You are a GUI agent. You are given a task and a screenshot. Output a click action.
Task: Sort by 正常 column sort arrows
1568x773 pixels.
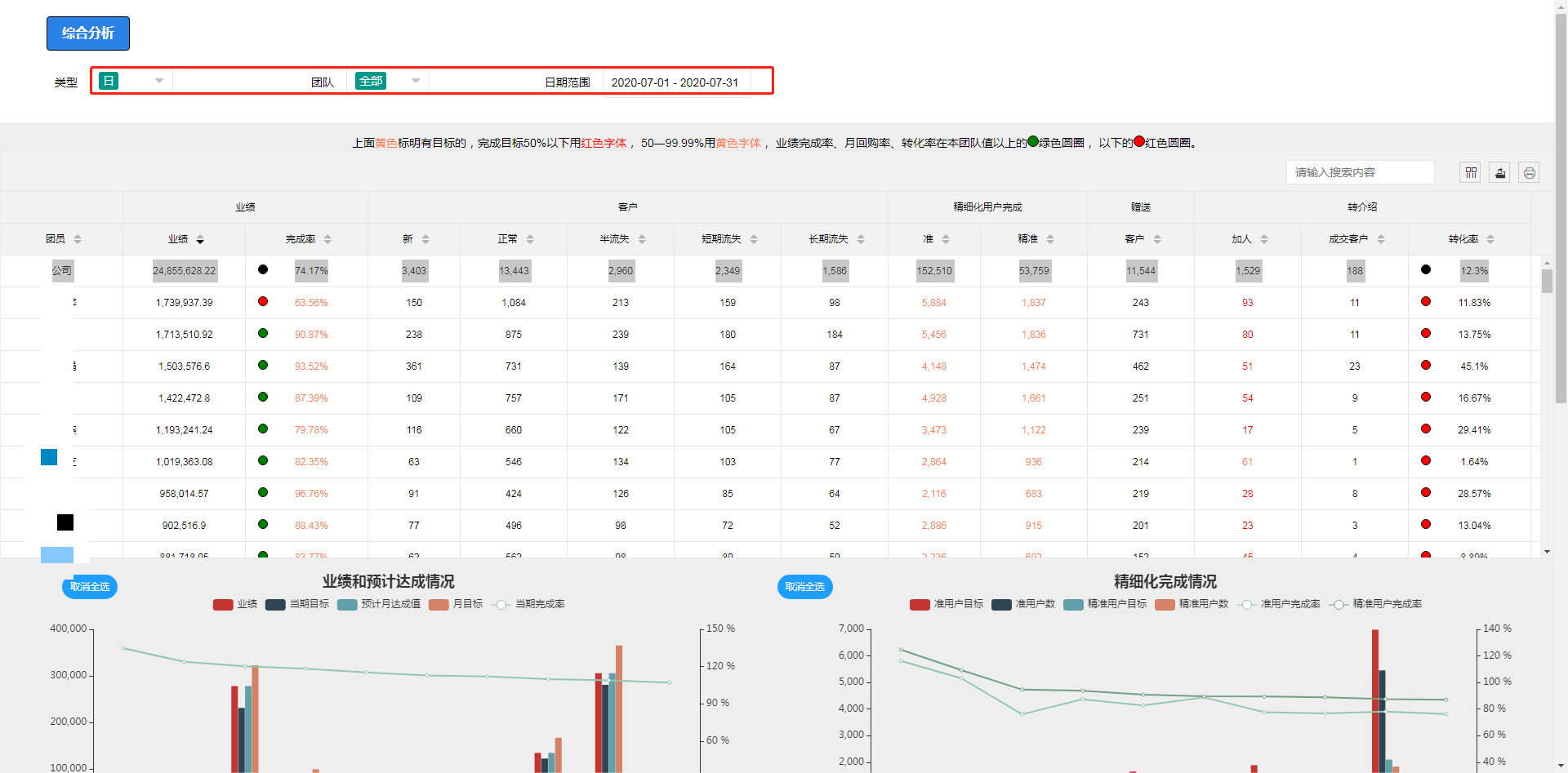(530, 239)
